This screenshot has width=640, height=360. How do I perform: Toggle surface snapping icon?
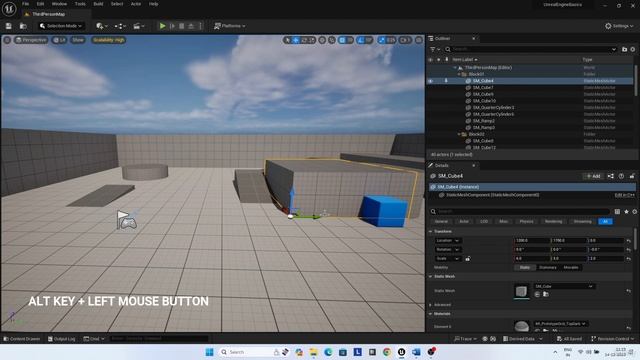(x=332, y=40)
